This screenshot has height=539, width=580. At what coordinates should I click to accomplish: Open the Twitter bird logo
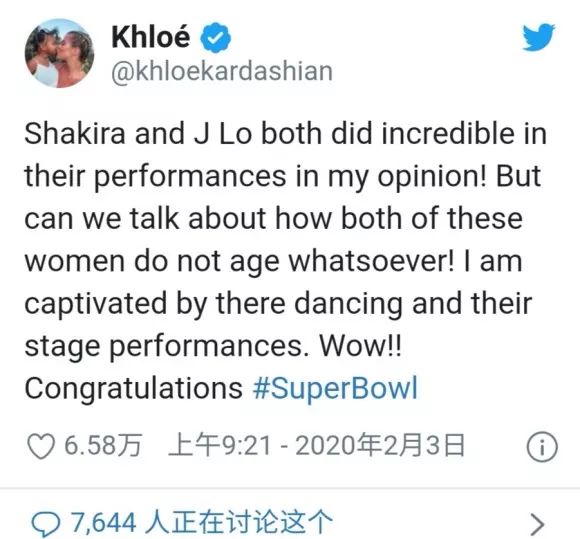(x=538, y=37)
